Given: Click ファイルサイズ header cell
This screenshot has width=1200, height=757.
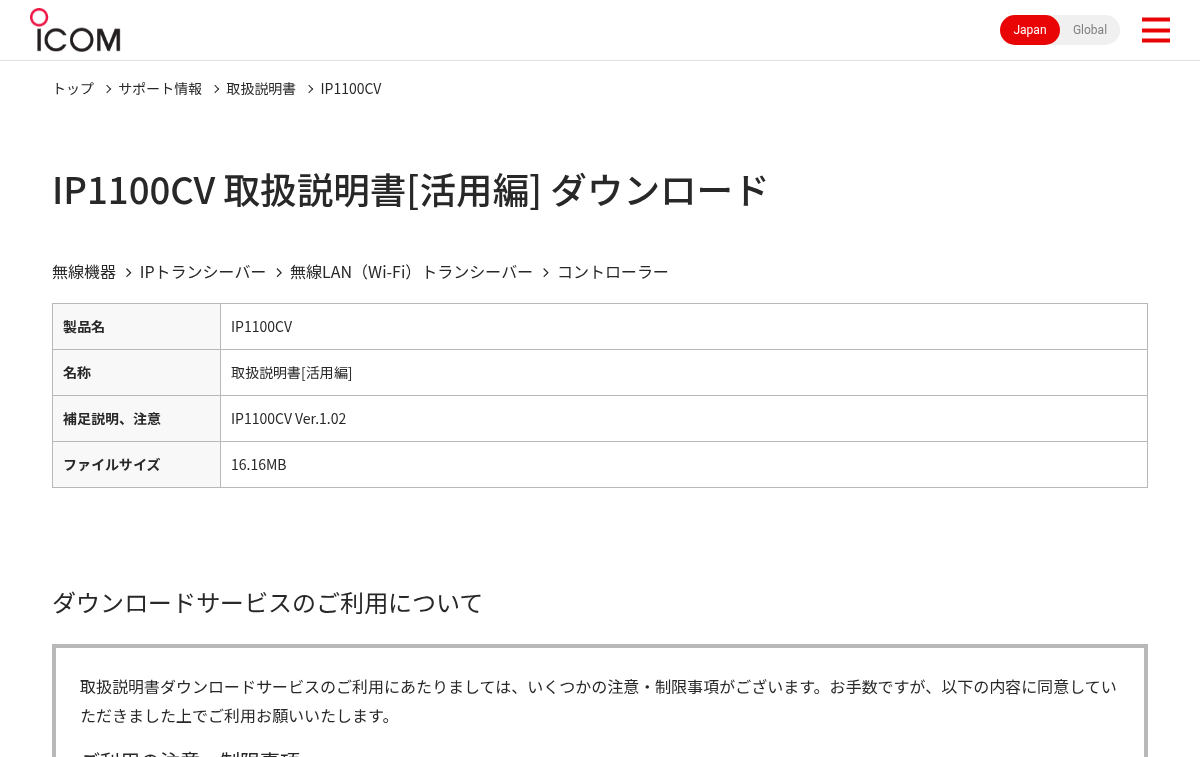Looking at the screenshot, I should click(x=136, y=465).
